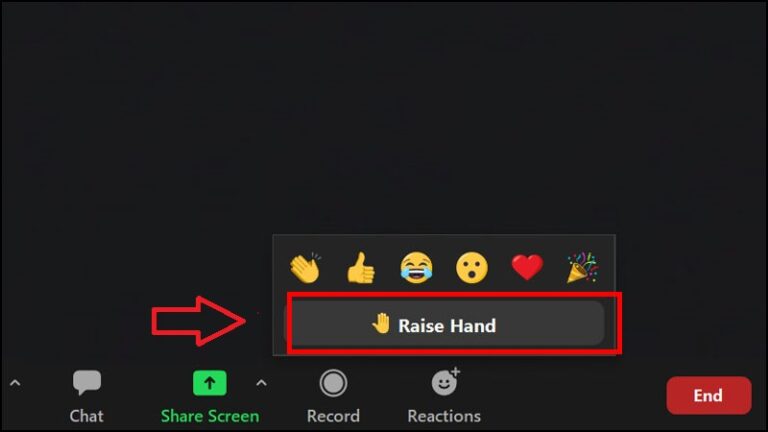Choose the surprised open-mouth emoji

tap(472, 268)
